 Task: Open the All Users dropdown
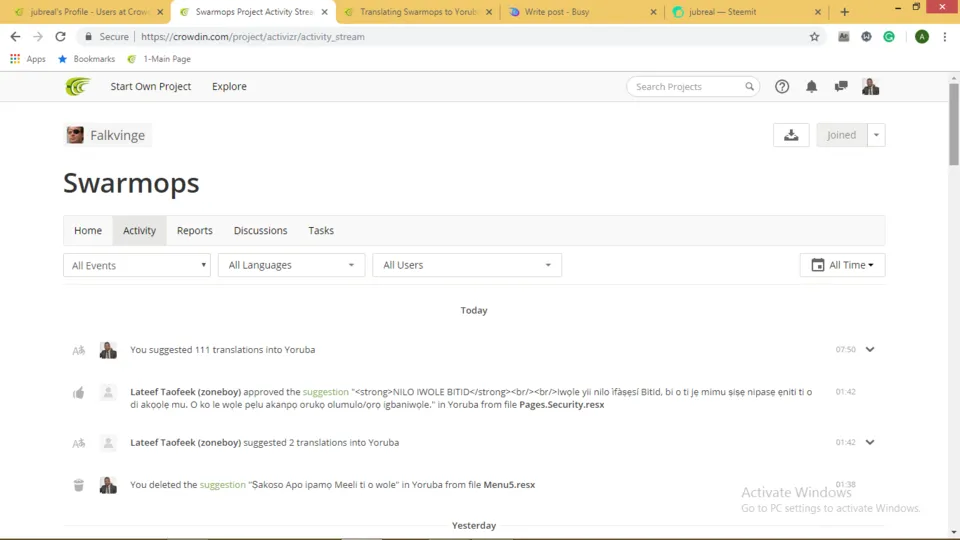(467, 265)
